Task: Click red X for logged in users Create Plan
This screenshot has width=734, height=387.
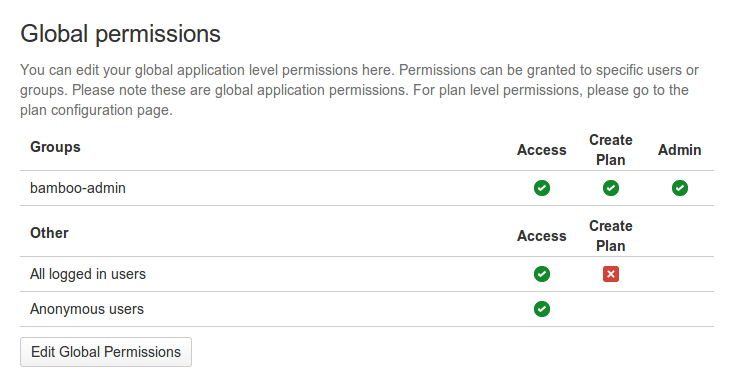Action: (610, 274)
